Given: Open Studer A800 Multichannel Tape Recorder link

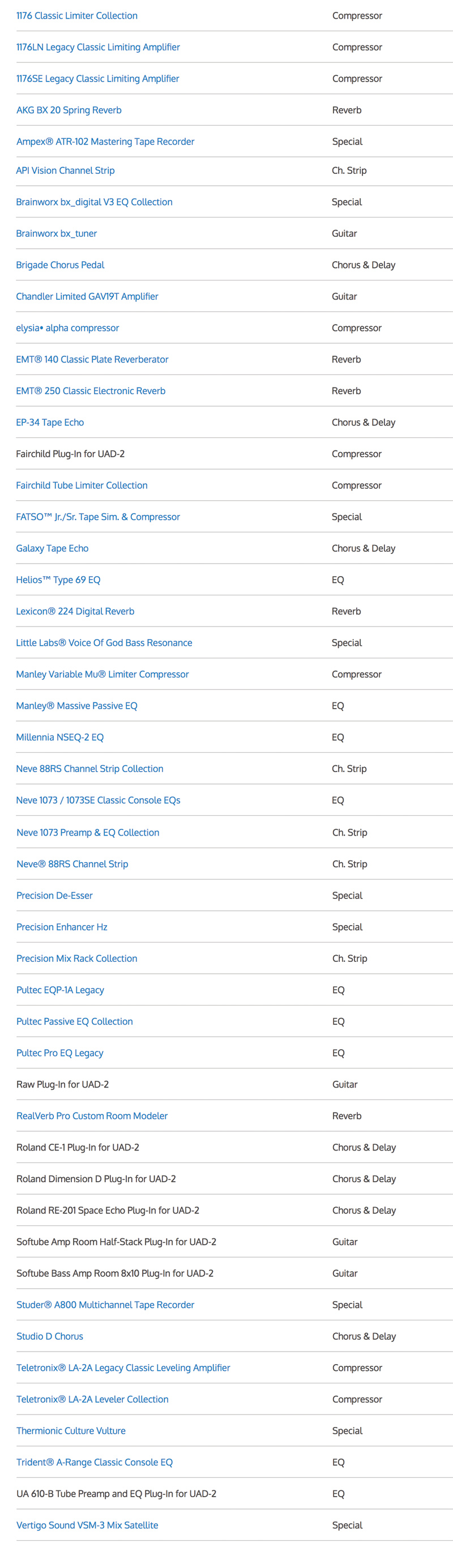Looking at the screenshot, I should click(x=105, y=1305).
